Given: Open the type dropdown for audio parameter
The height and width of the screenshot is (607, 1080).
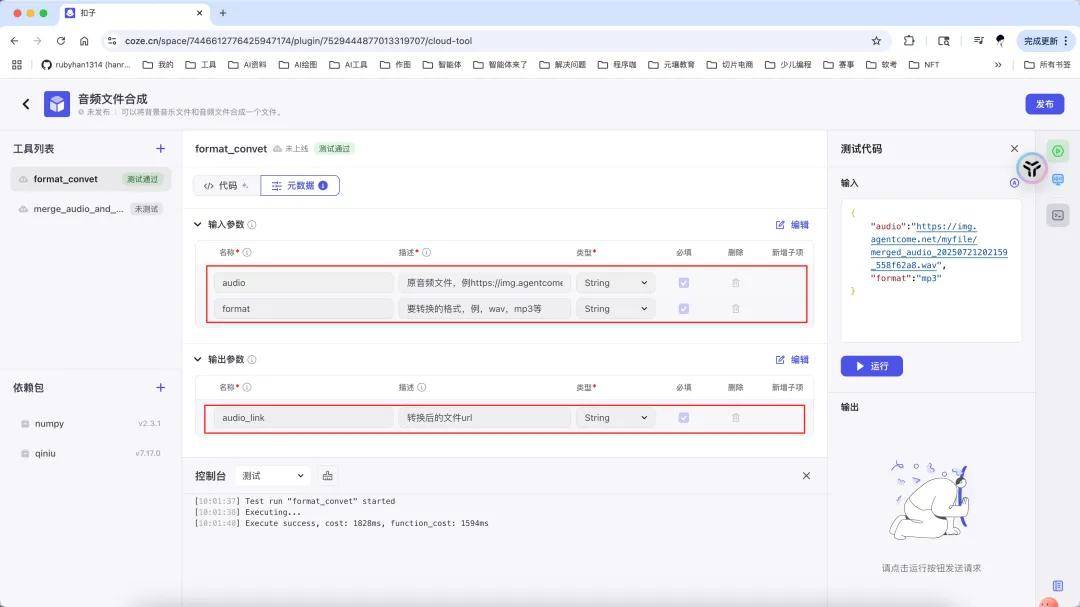Looking at the screenshot, I should point(616,283).
